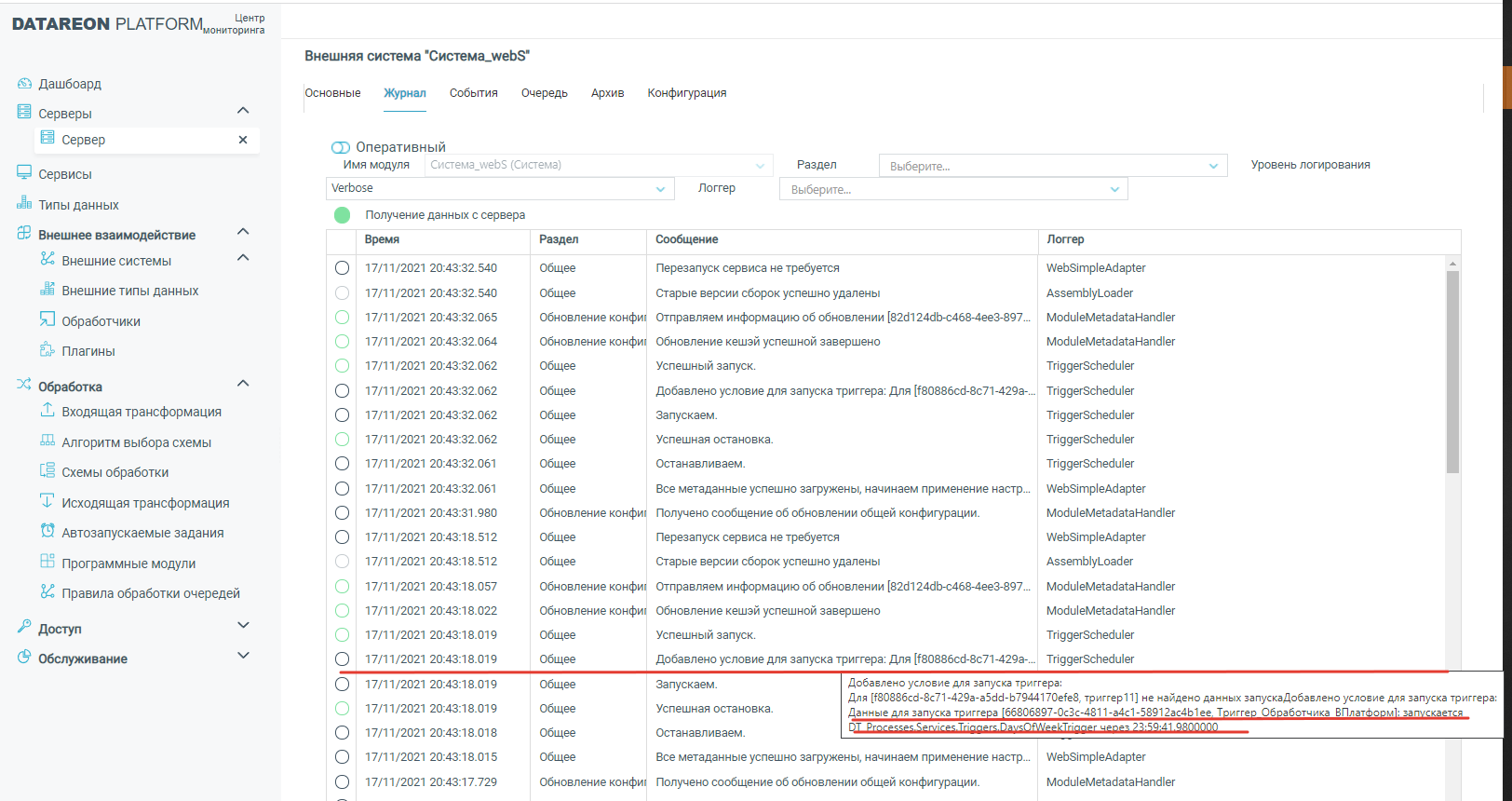Toggle the Оперативный switch
1512x801 pixels.
341,147
